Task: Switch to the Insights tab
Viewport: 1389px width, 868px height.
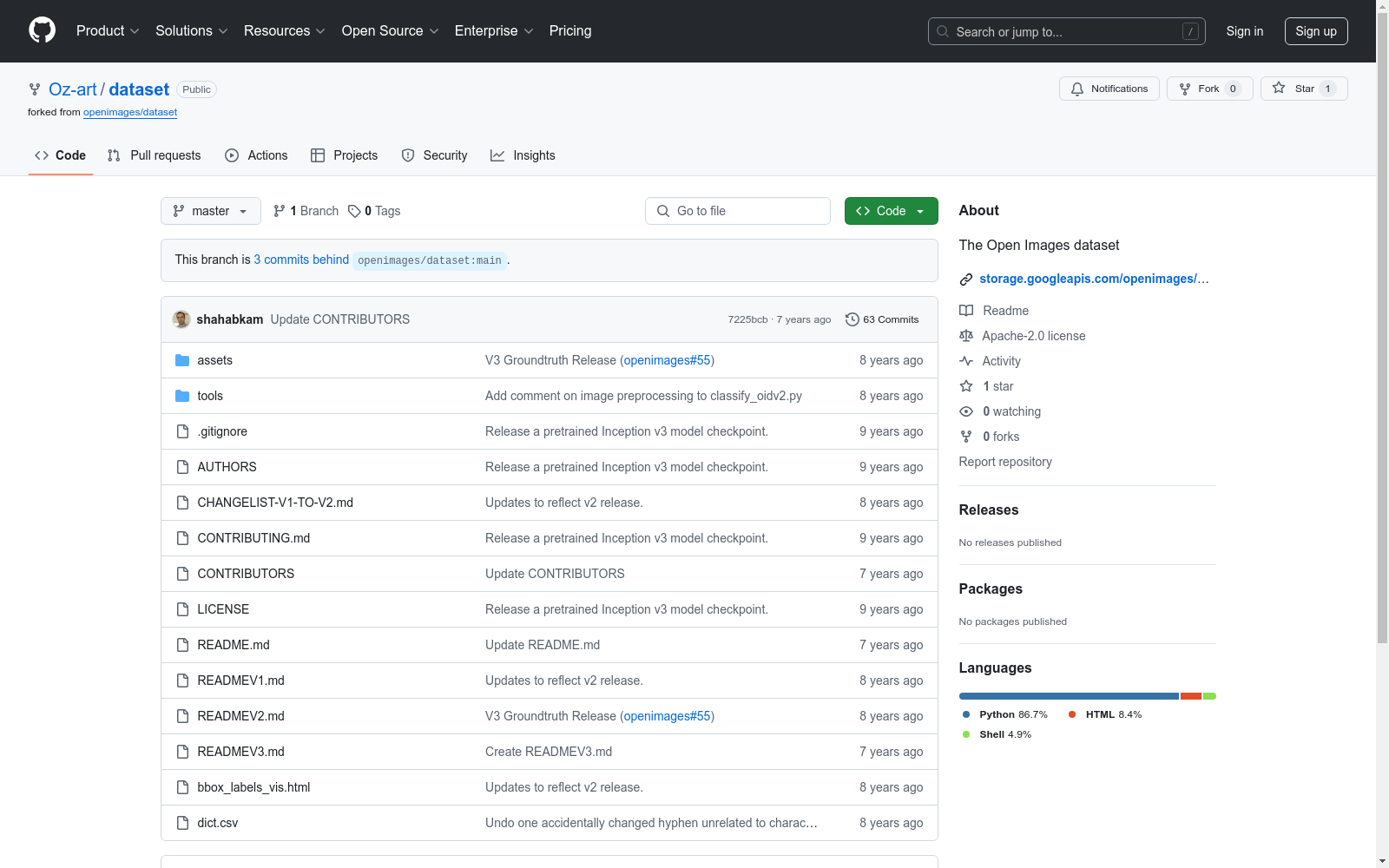Action: point(523,155)
